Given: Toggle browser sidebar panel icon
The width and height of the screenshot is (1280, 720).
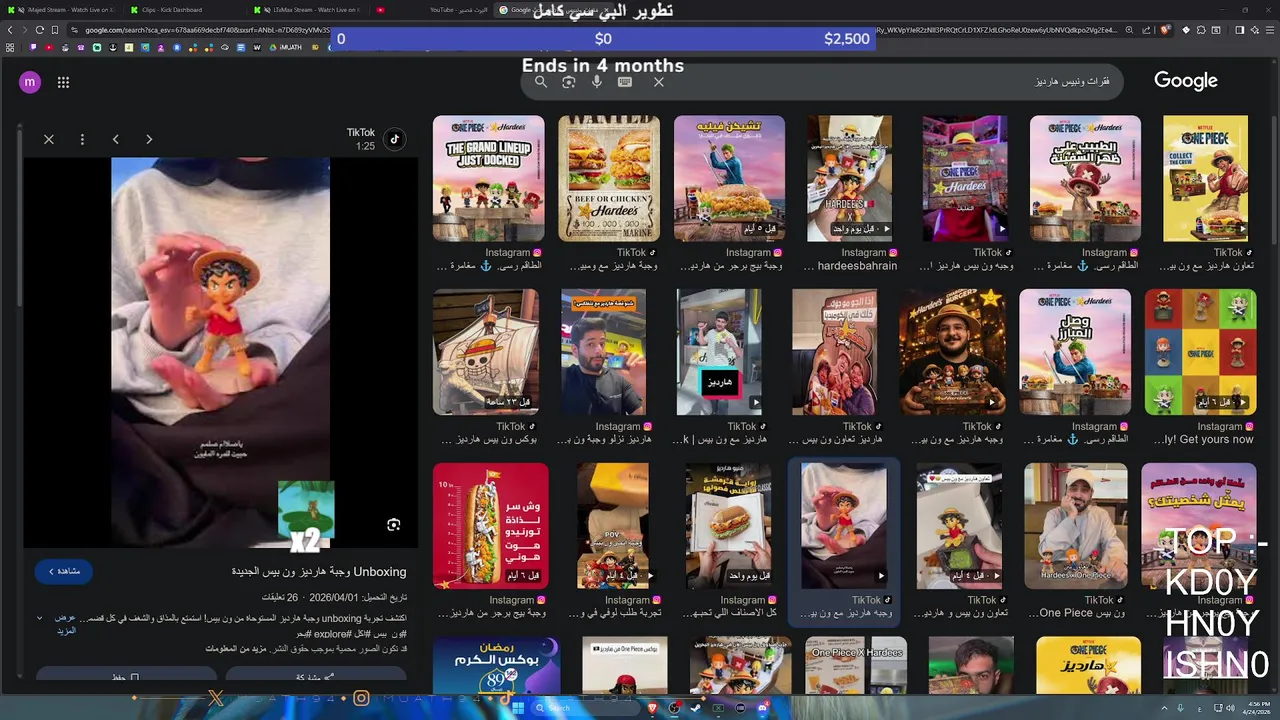Looking at the screenshot, I should [1239, 30].
